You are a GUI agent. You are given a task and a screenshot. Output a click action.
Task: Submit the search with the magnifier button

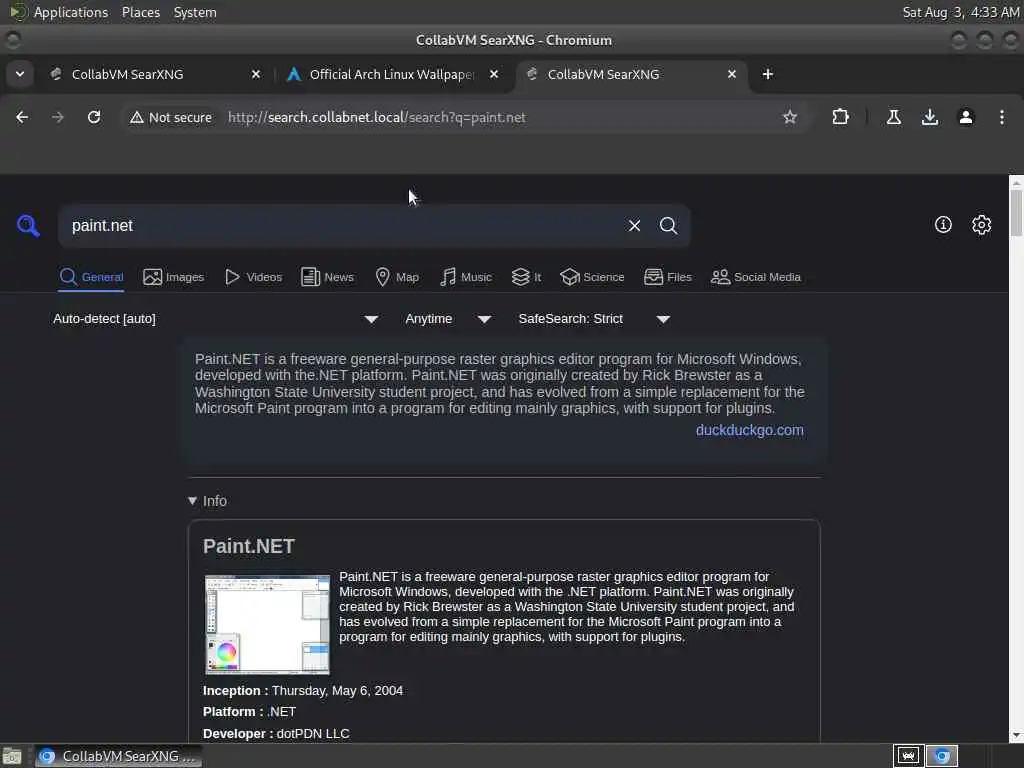(668, 225)
